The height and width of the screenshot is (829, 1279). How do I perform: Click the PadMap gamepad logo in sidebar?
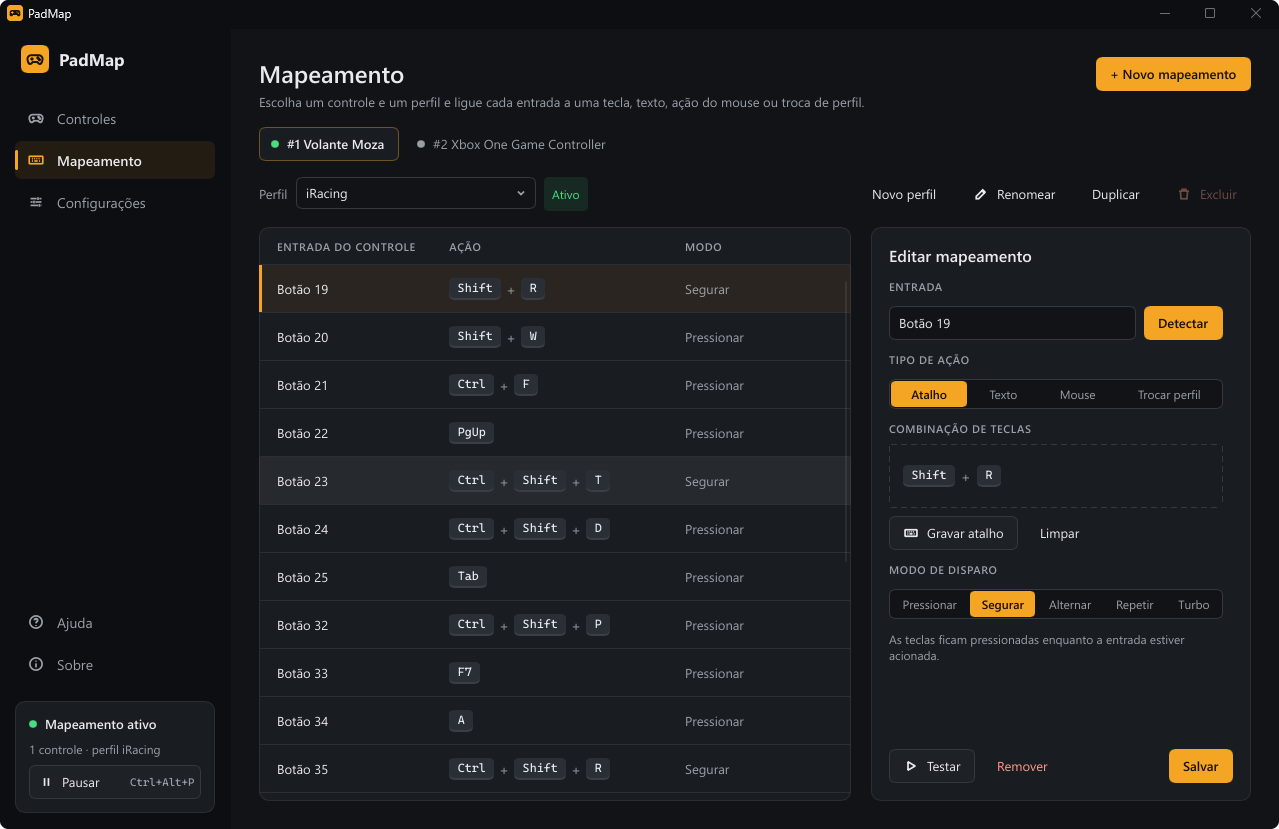point(35,60)
